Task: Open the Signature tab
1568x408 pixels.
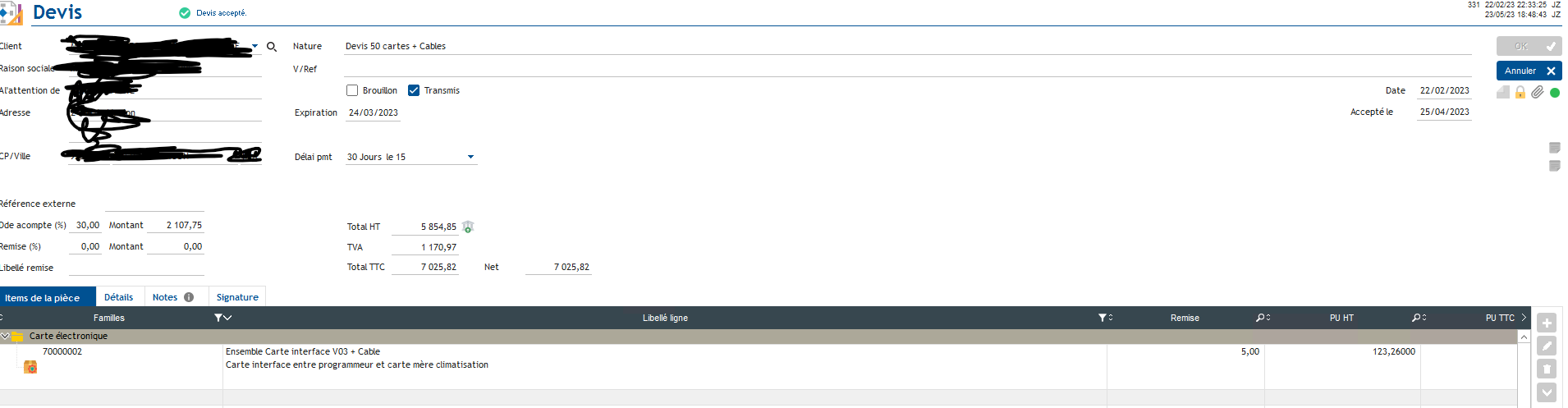Action: point(237,297)
